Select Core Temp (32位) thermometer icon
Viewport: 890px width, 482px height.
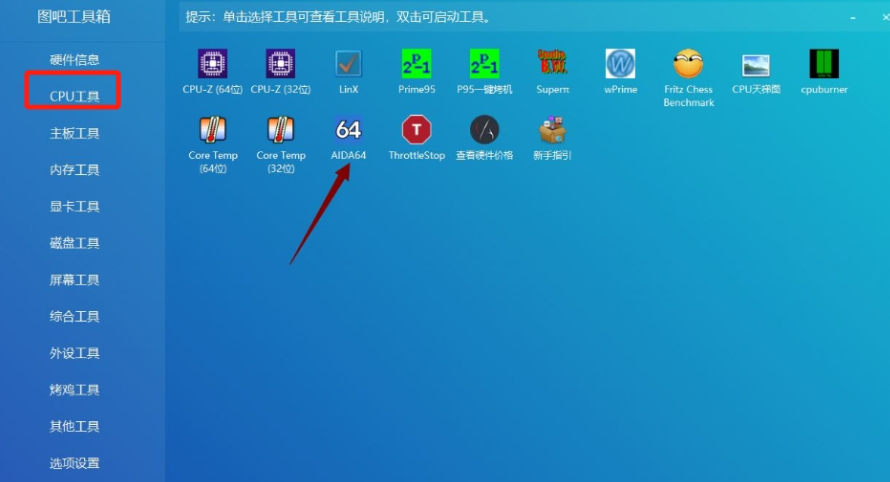tap(280, 129)
